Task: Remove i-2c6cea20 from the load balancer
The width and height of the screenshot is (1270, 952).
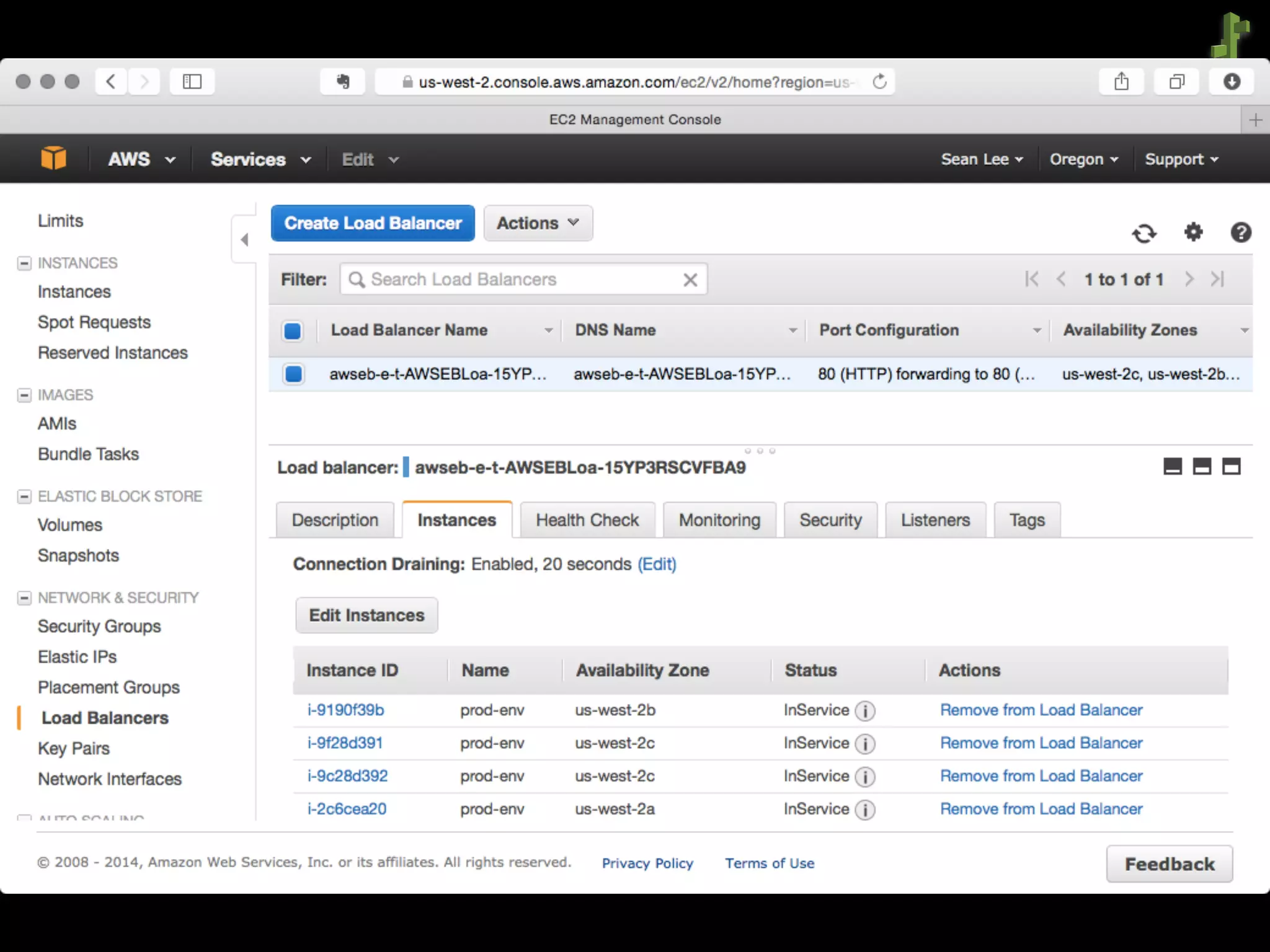Action: [x=1041, y=809]
